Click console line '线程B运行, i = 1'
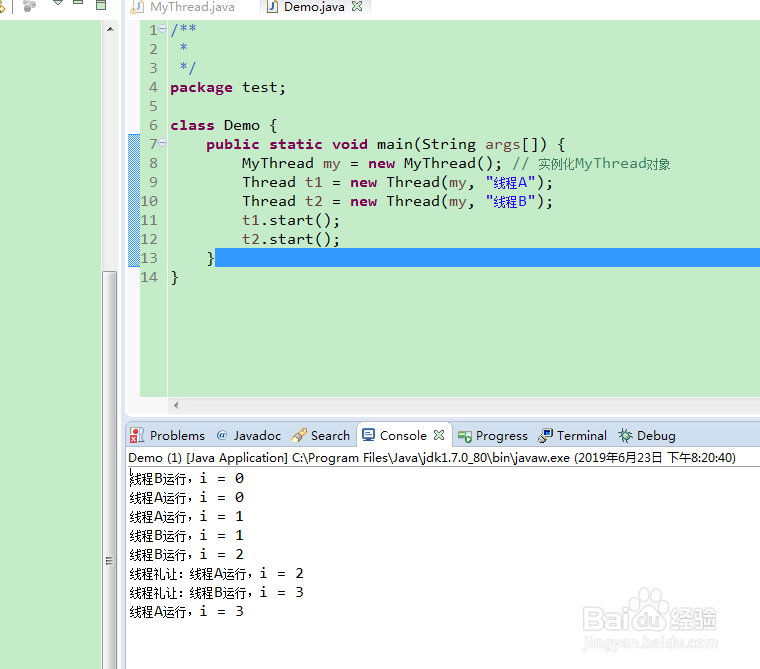Image resolution: width=760 pixels, height=669 pixels. click(x=187, y=535)
